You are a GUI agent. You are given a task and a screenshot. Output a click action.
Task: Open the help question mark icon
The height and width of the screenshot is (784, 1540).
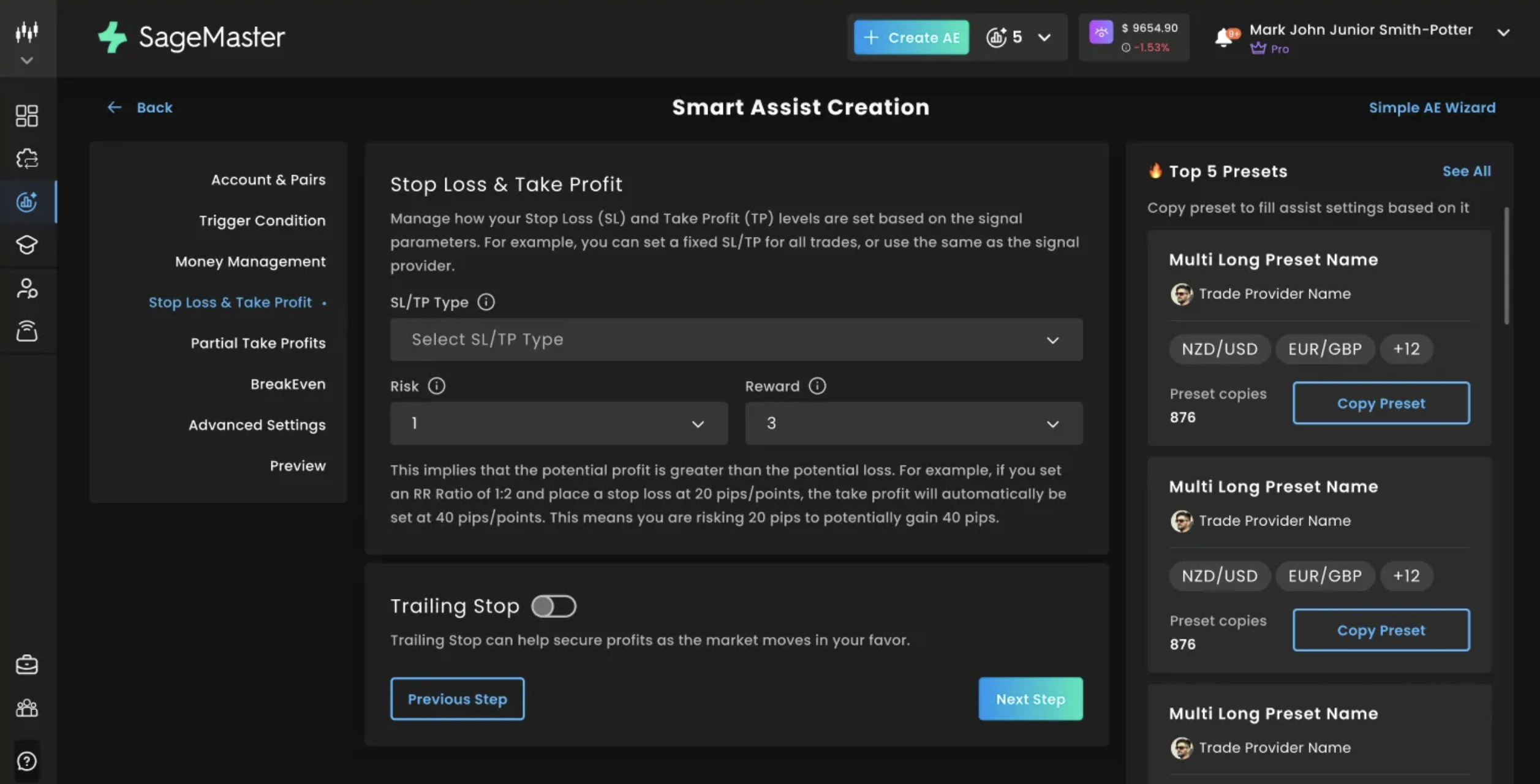[x=26, y=761]
